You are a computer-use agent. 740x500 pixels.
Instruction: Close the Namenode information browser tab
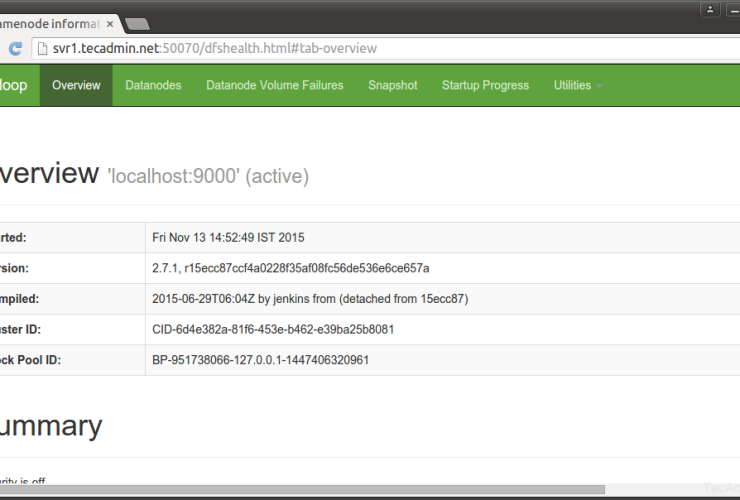coord(109,22)
